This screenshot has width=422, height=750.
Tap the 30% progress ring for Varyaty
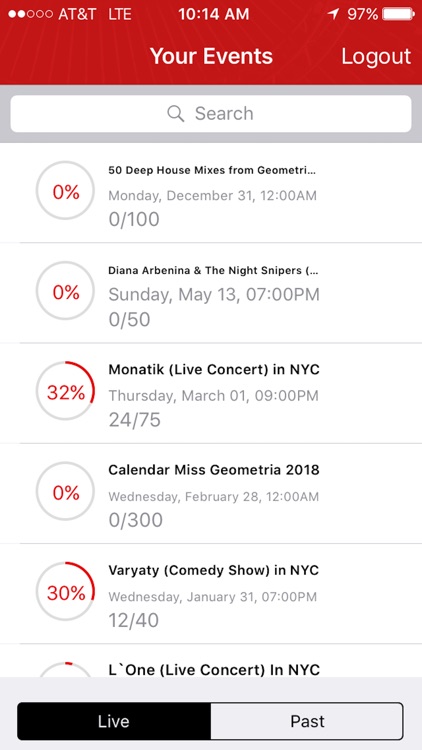tap(66, 592)
